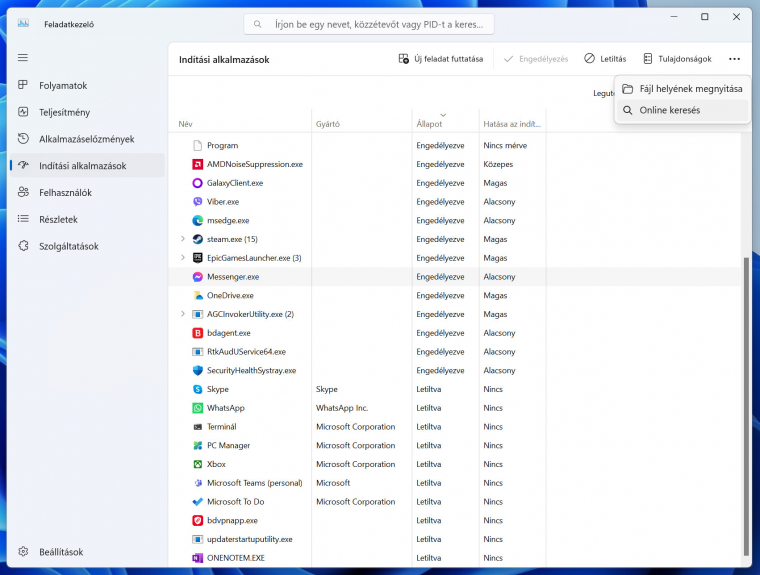Click the greyed Engedélyezés button
Viewport: 760px width, 575px height.
pos(536,59)
